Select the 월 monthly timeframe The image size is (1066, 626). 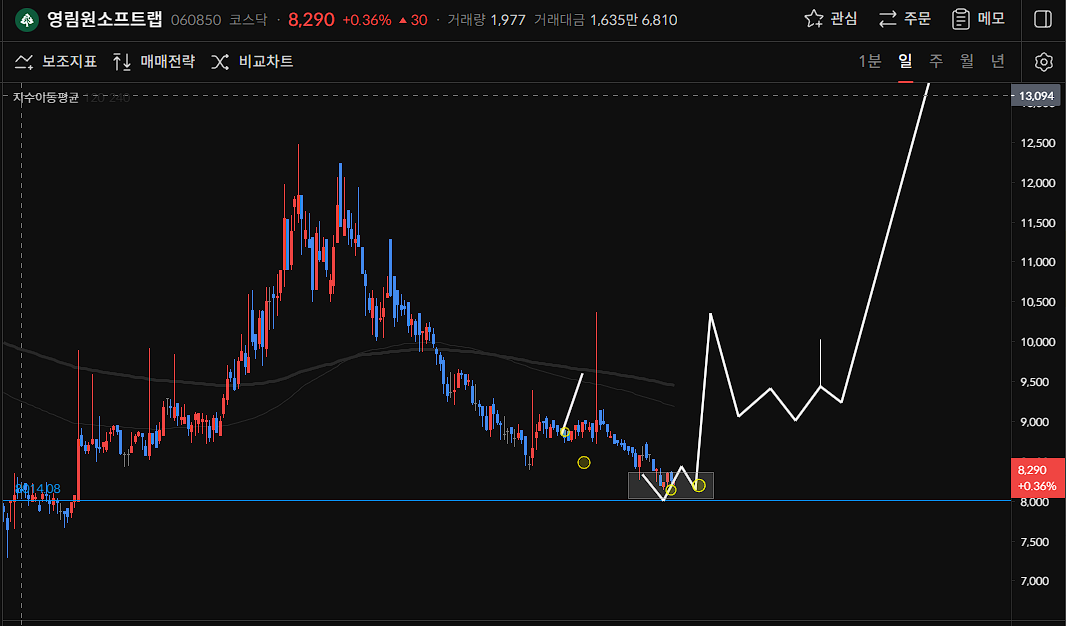(967, 61)
